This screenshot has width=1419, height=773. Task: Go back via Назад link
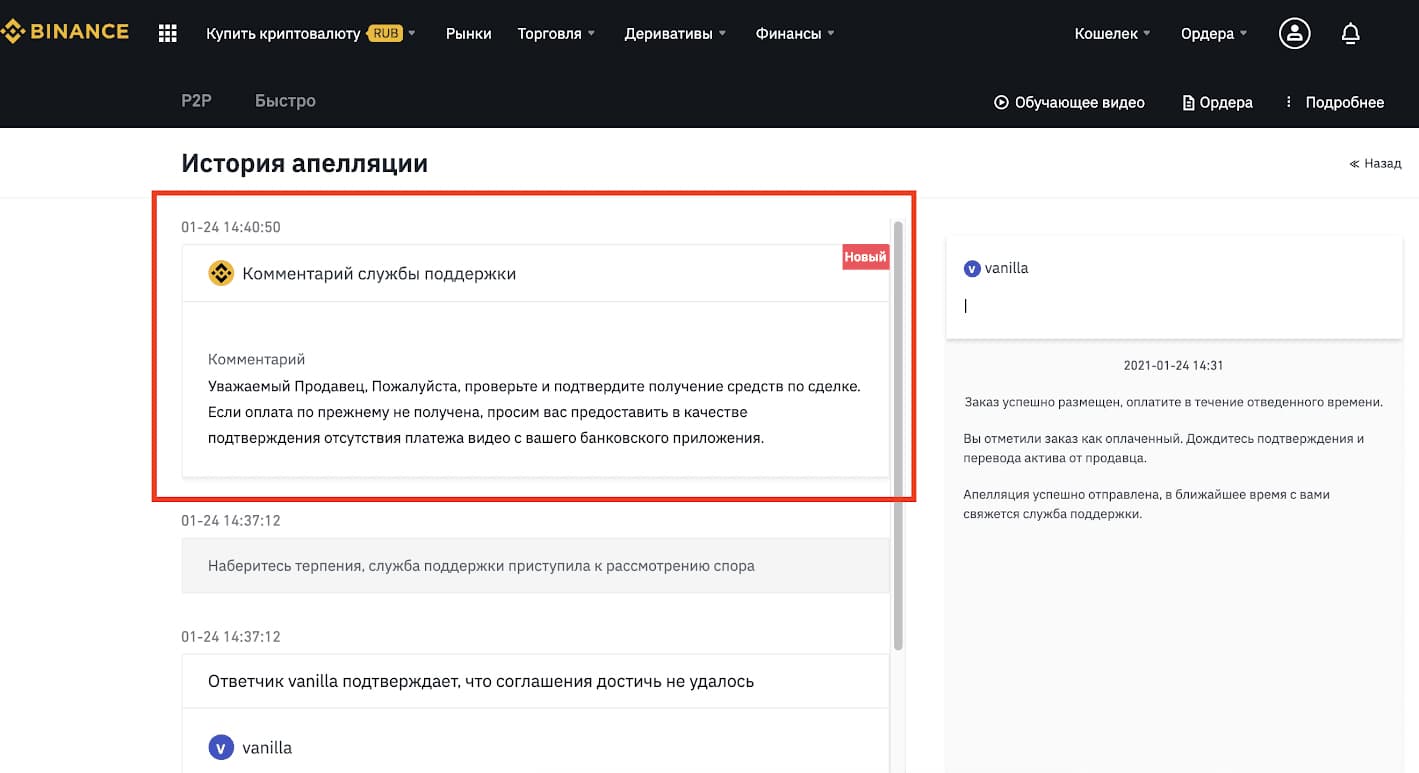click(1375, 163)
